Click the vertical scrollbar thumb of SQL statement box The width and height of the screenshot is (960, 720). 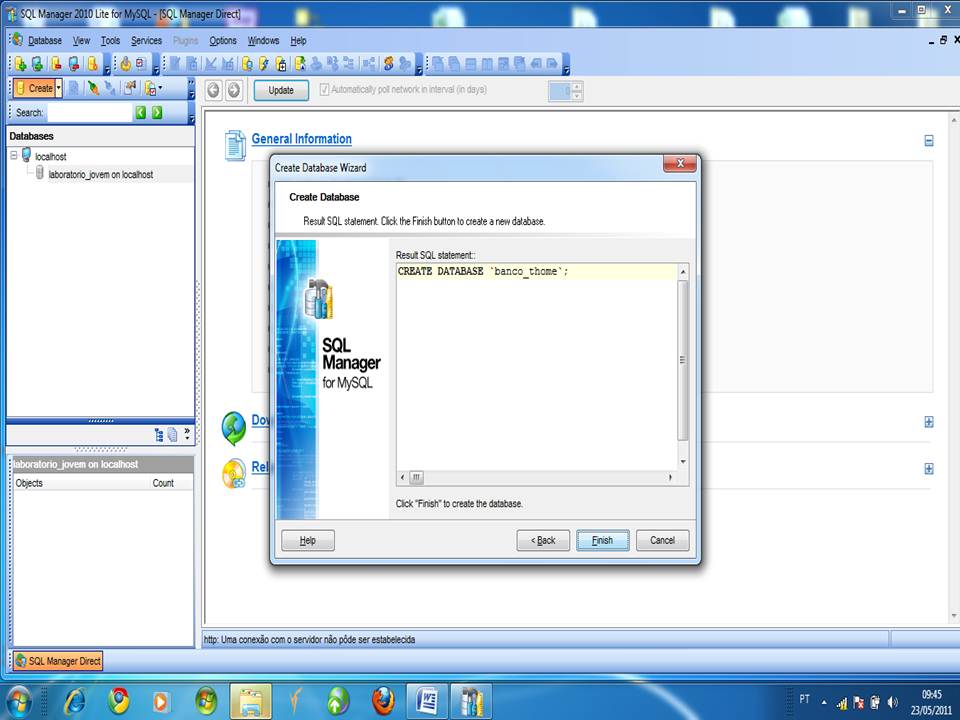point(683,360)
